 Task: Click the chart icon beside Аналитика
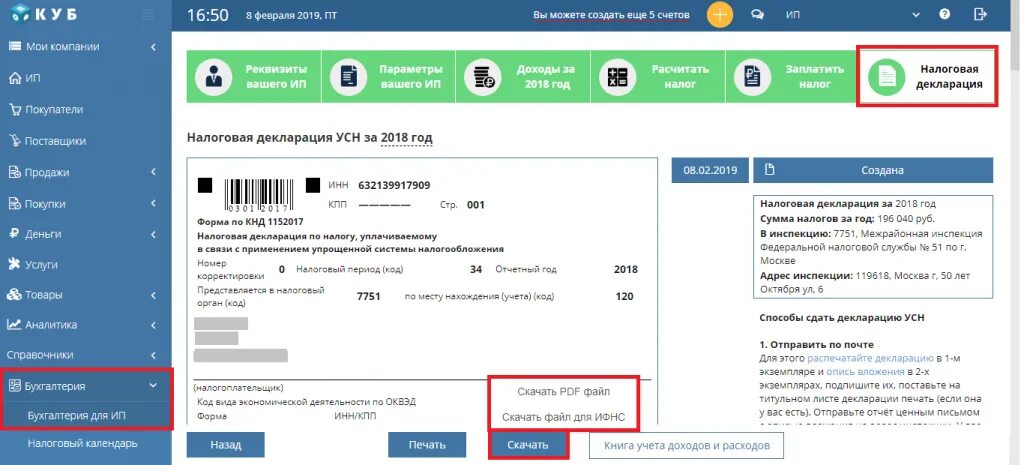[14, 325]
